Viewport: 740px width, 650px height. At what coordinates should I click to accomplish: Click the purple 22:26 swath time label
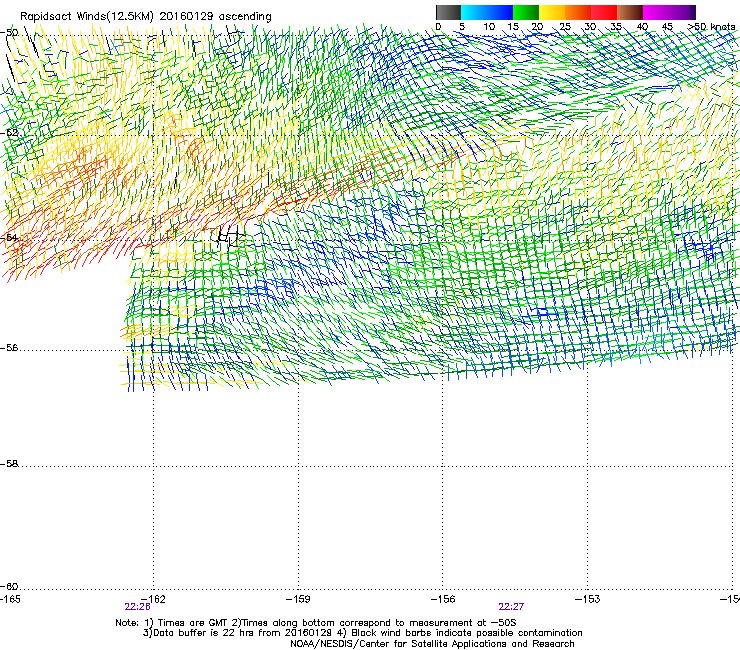137,607
